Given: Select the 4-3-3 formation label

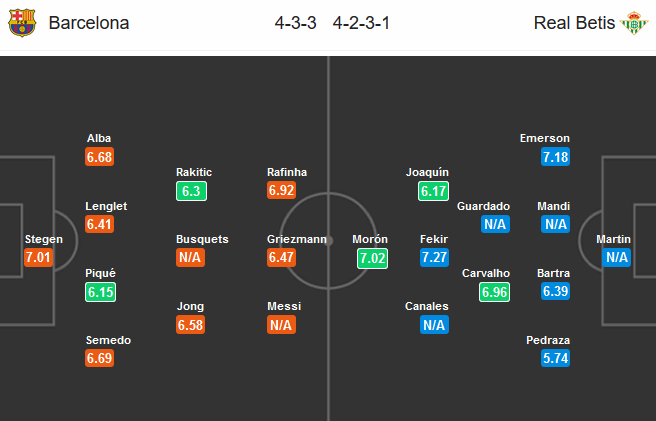Looking at the screenshot, I should 295,23.
